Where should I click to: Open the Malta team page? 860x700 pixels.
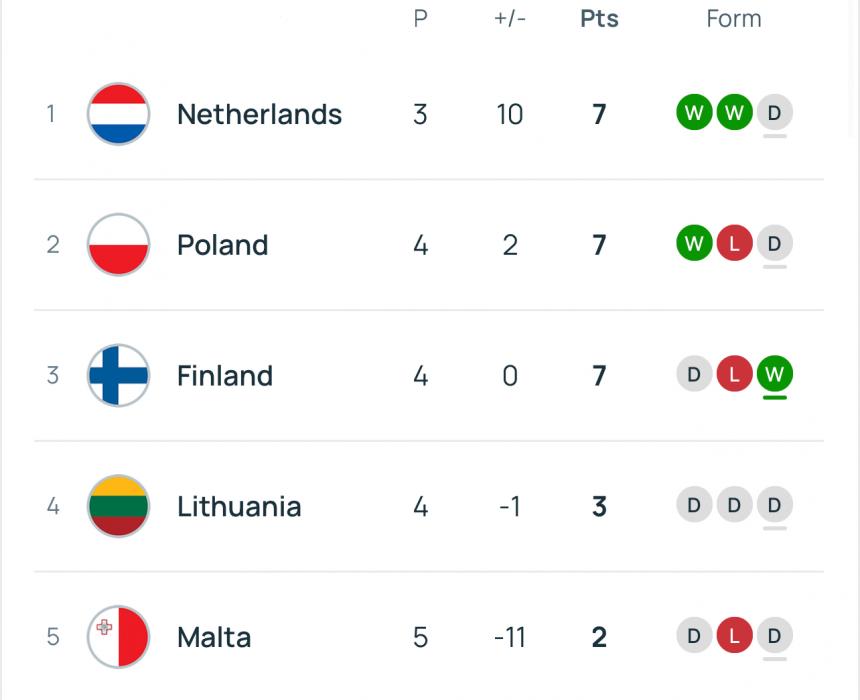[214, 637]
